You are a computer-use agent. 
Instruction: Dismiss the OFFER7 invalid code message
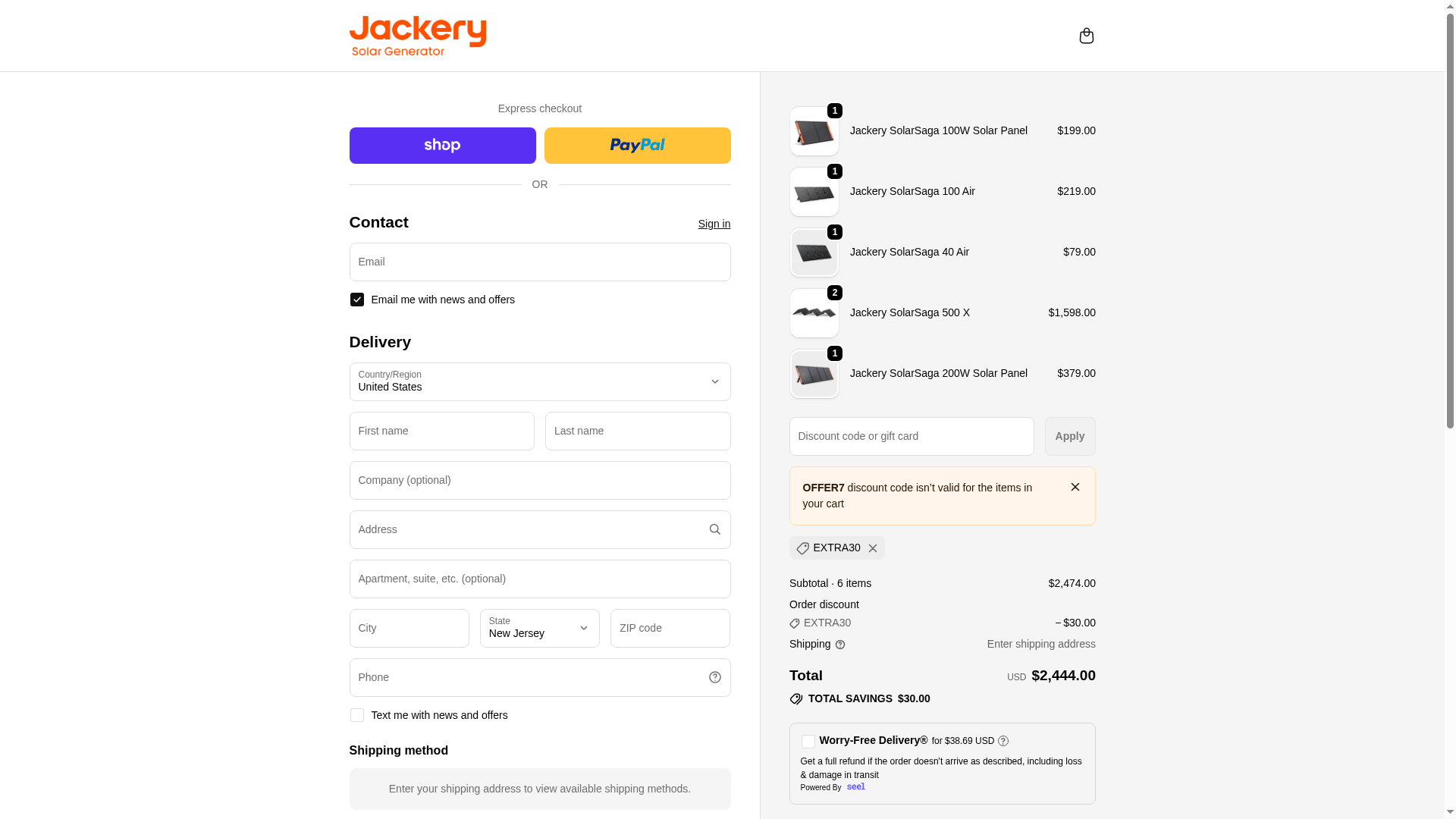point(1075,487)
